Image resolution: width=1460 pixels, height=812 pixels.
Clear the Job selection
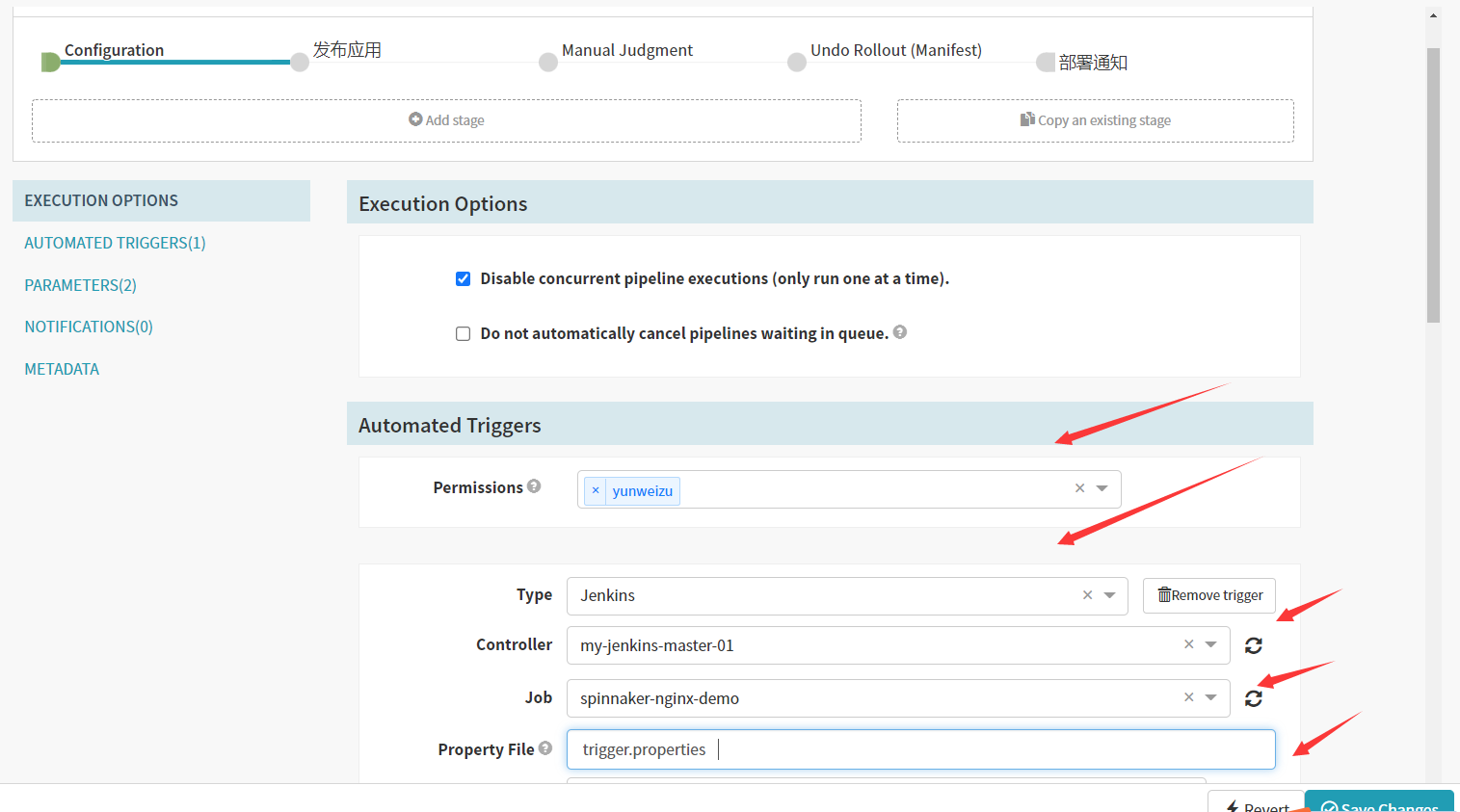[x=1188, y=697]
